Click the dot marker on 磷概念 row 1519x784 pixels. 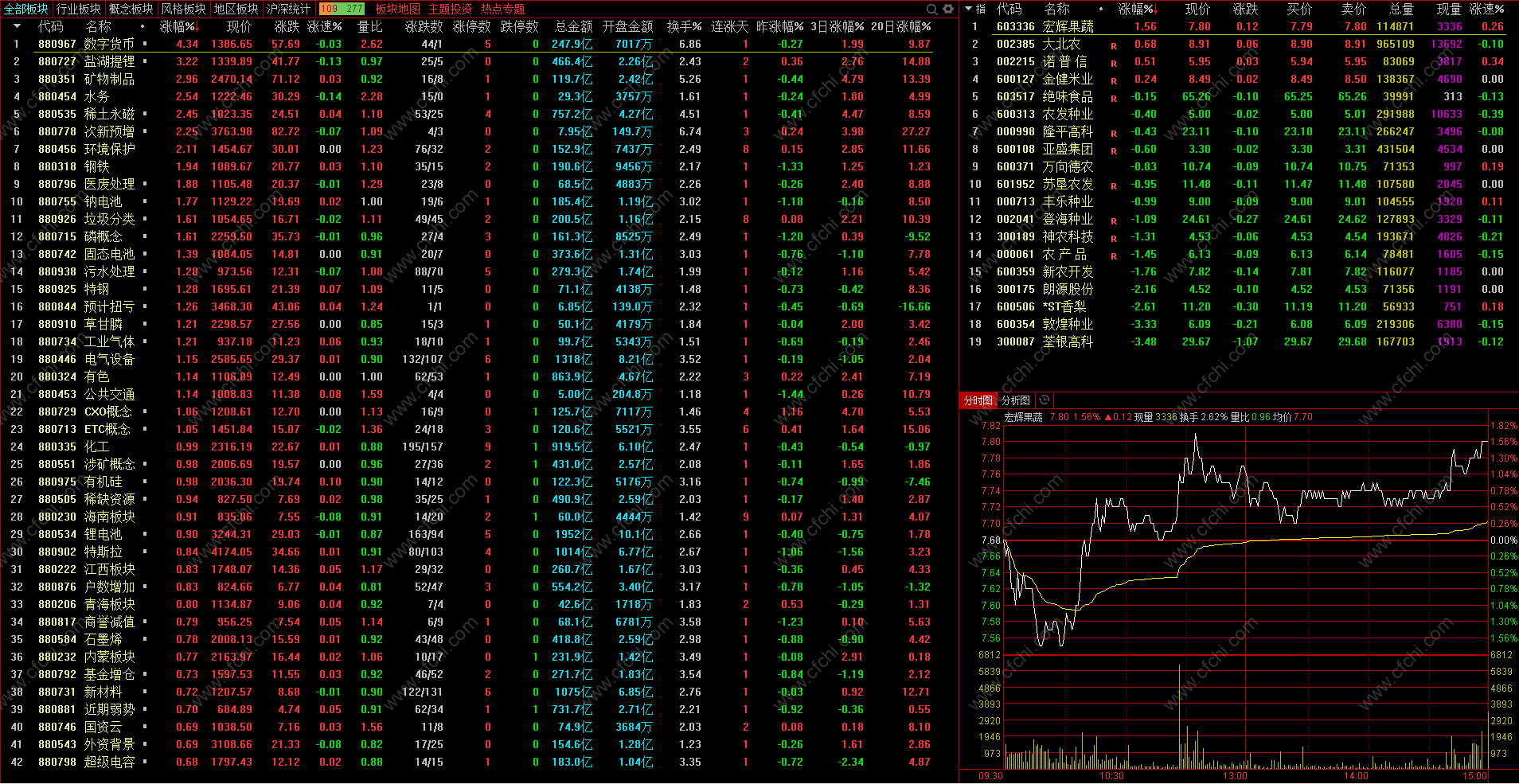[x=145, y=236]
